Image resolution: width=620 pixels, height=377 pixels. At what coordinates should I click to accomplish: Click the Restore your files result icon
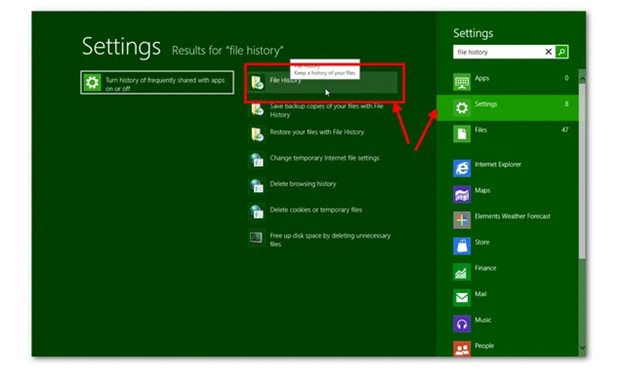pyautogui.click(x=257, y=135)
